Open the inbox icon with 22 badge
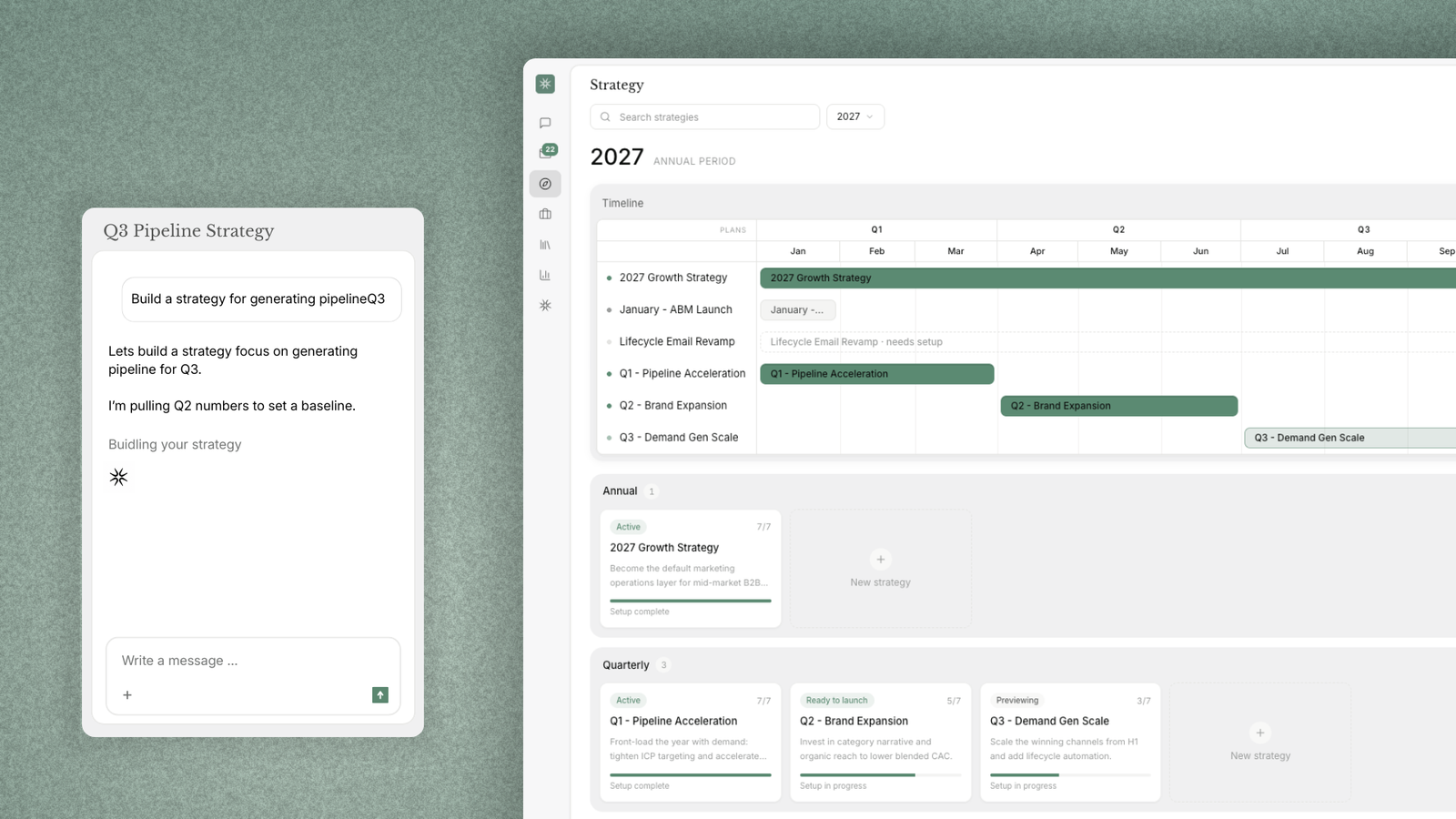 coord(546,152)
